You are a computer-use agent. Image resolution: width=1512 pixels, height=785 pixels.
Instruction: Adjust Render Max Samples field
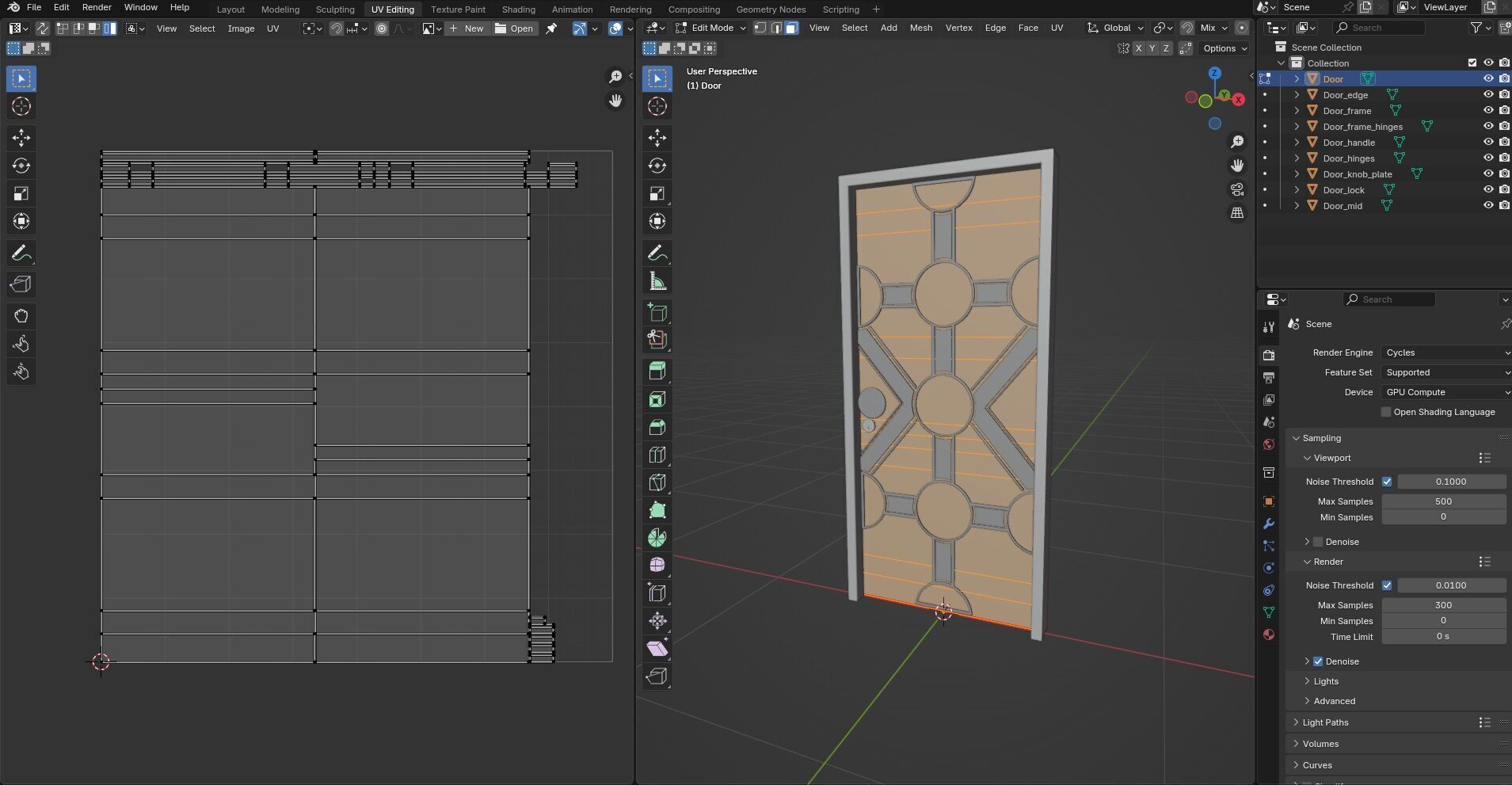[x=1443, y=605]
